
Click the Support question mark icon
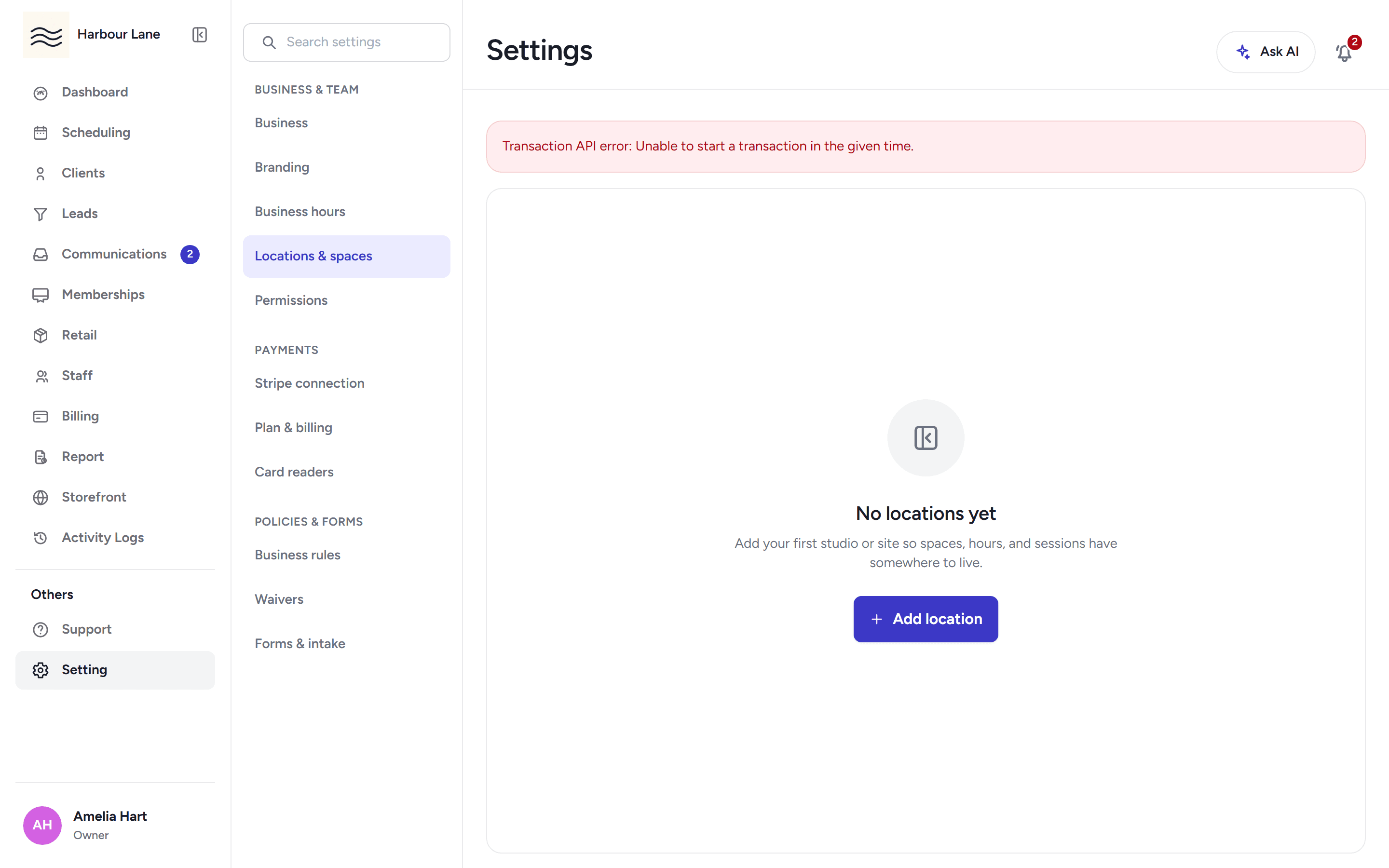[40, 630]
